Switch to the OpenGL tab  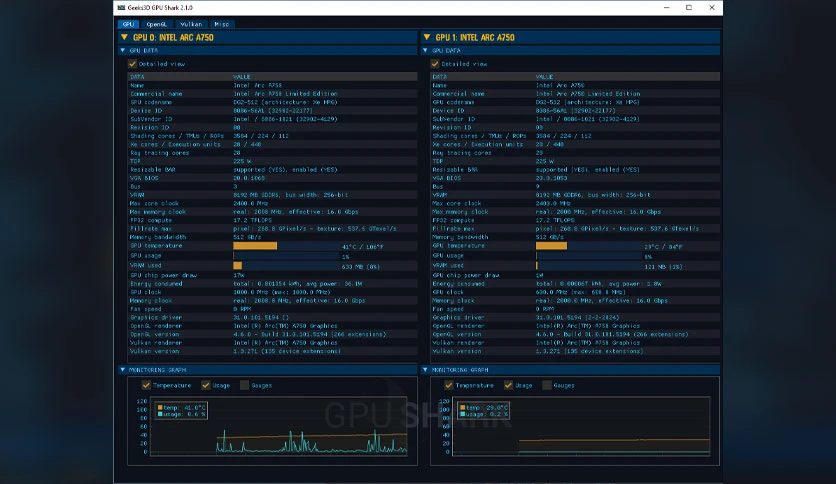[156, 24]
